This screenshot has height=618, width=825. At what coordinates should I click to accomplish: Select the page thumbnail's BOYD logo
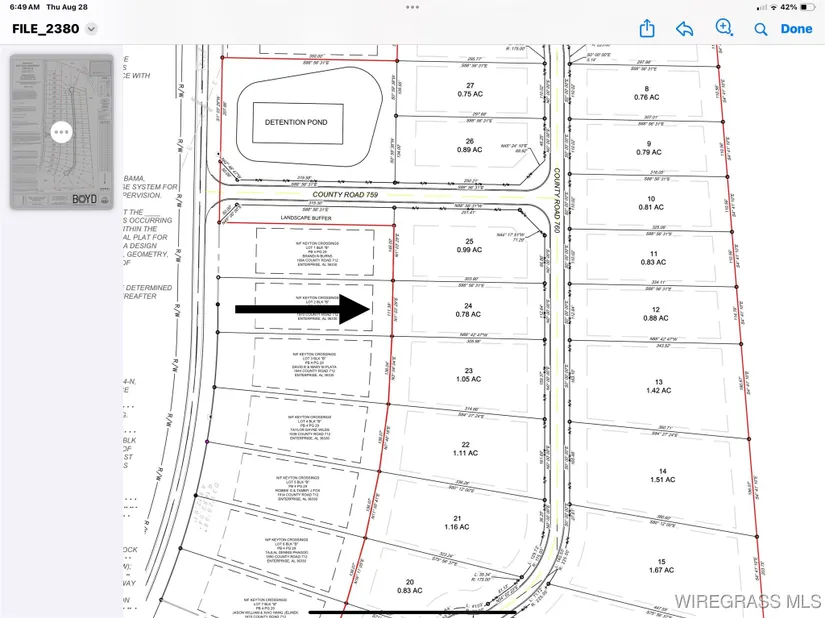point(84,198)
